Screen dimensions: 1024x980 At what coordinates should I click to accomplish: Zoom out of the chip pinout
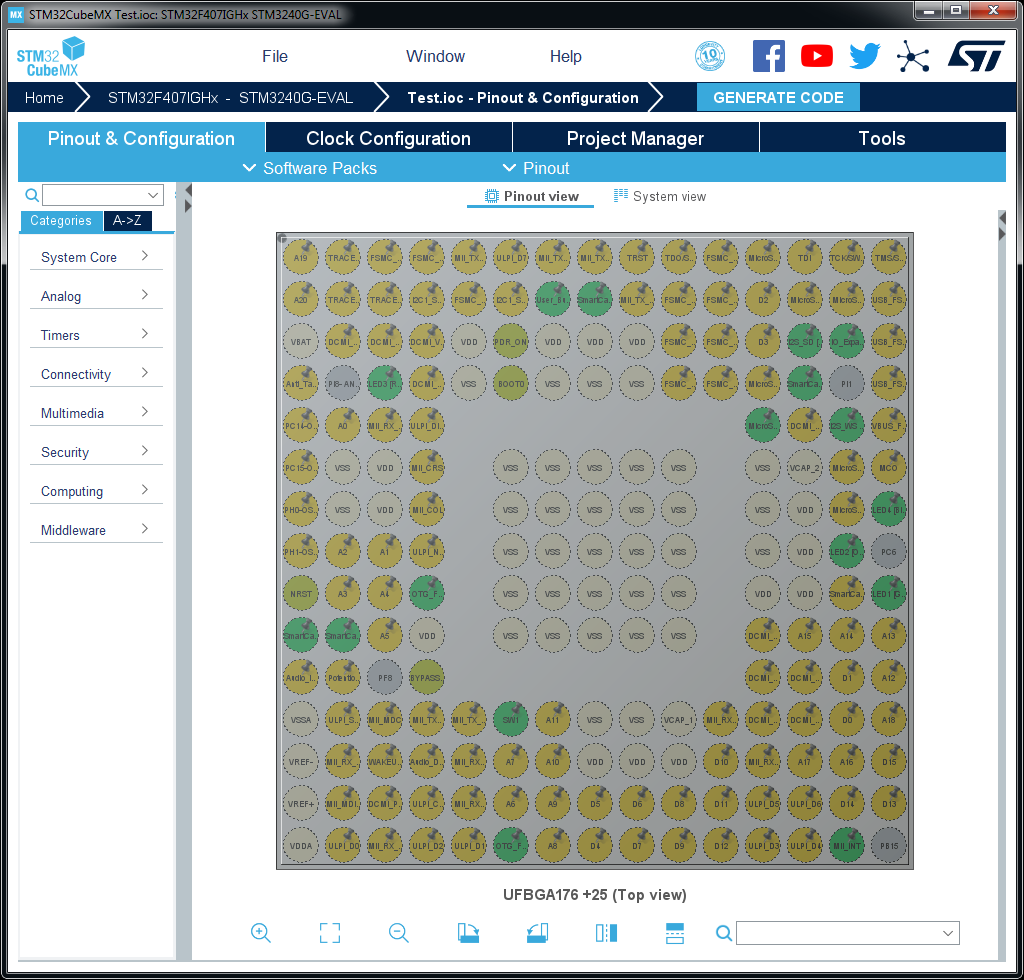[x=398, y=932]
